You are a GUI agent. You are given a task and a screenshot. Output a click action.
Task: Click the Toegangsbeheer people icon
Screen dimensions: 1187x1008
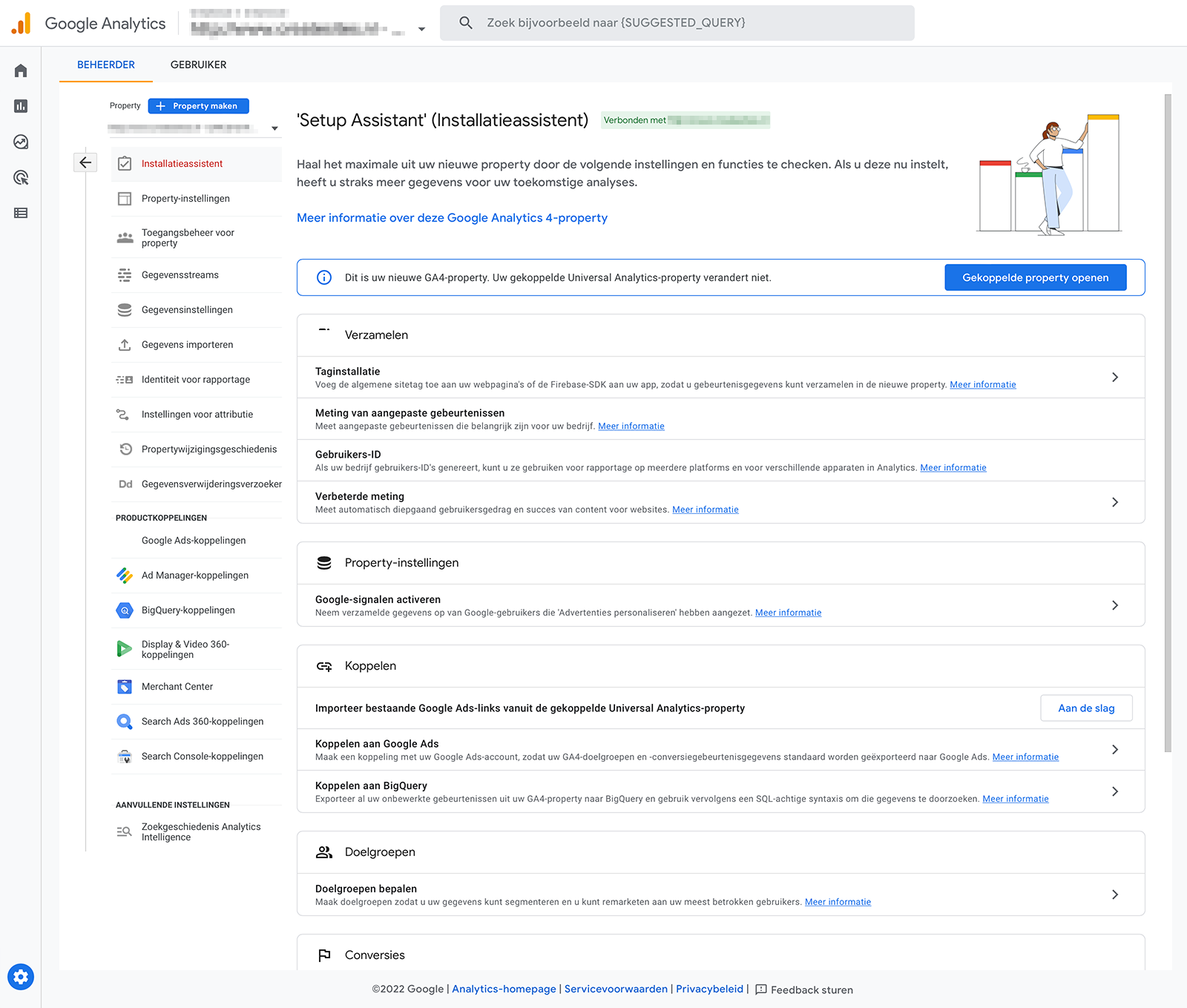pyautogui.click(x=125, y=238)
